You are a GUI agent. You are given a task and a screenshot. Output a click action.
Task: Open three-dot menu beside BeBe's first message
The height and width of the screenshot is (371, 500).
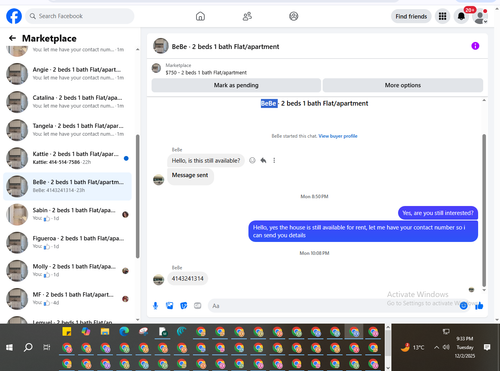pos(274,160)
